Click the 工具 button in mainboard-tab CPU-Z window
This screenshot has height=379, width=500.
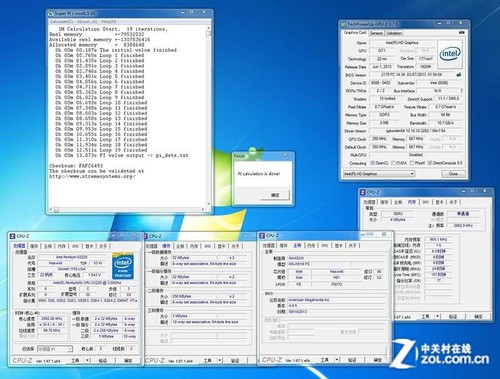click(x=324, y=360)
